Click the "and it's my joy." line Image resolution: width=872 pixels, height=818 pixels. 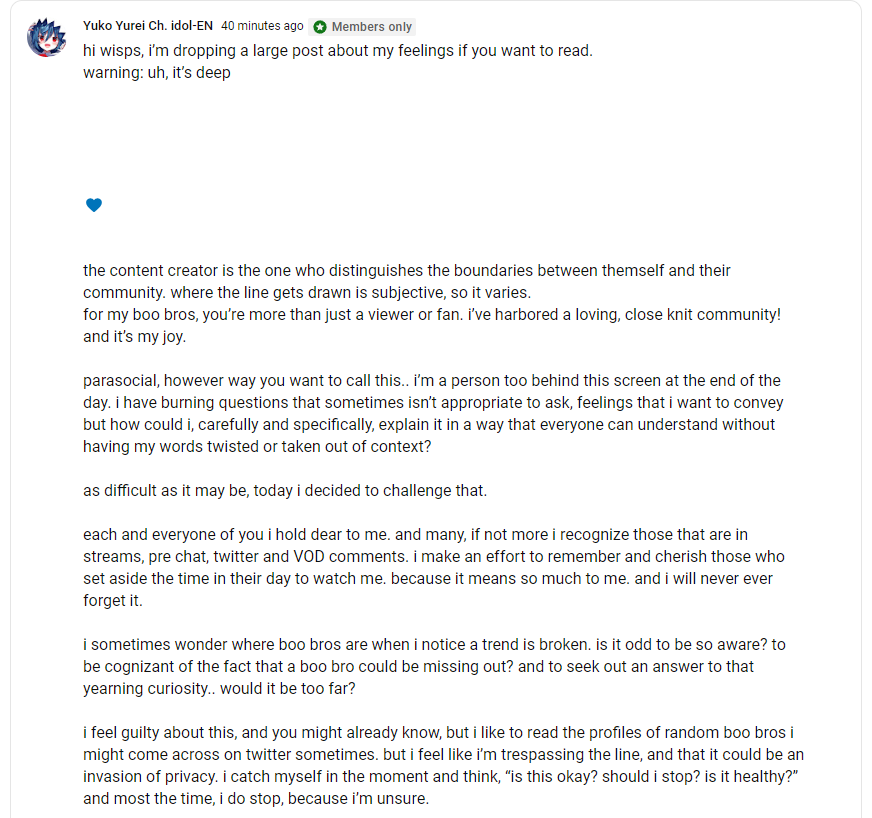click(135, 337)
